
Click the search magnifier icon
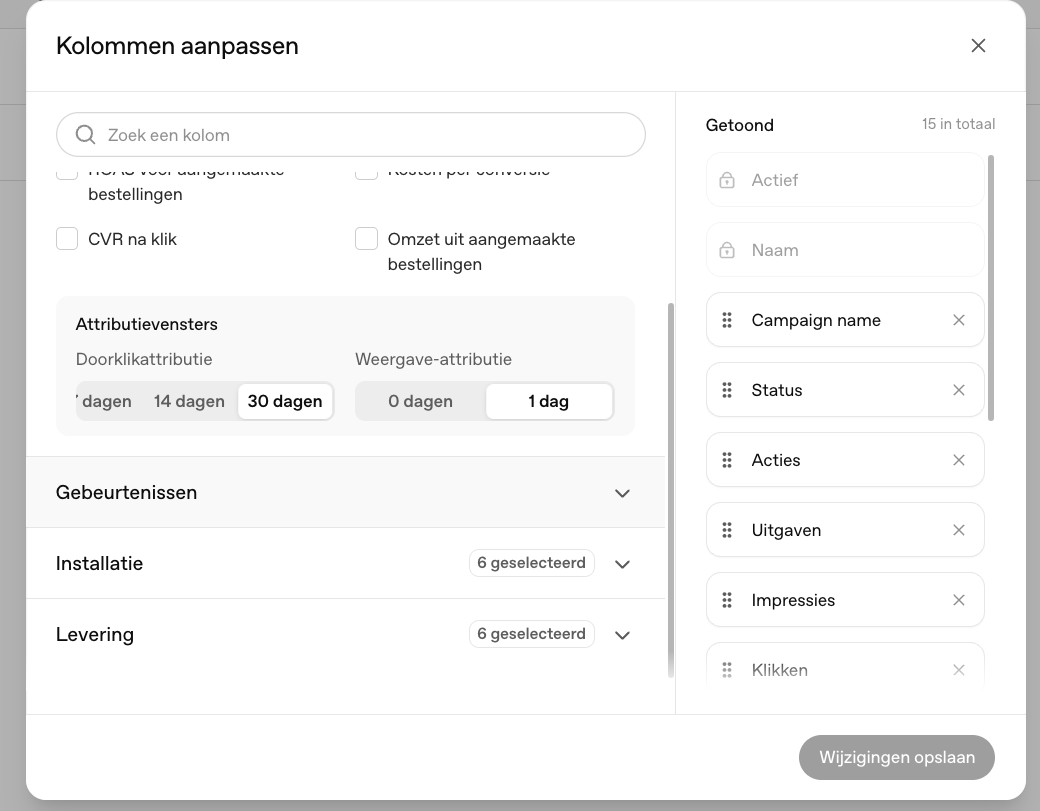(x=85, y=135)
